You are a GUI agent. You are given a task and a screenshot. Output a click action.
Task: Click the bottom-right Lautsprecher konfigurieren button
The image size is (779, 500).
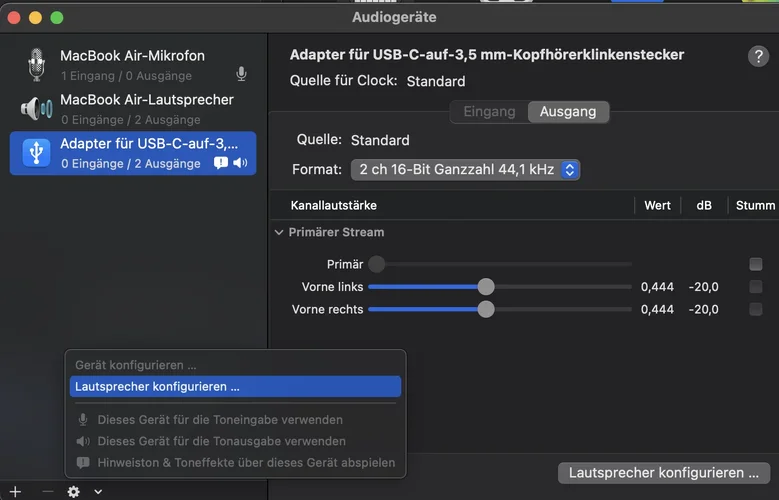pos(663,472)
